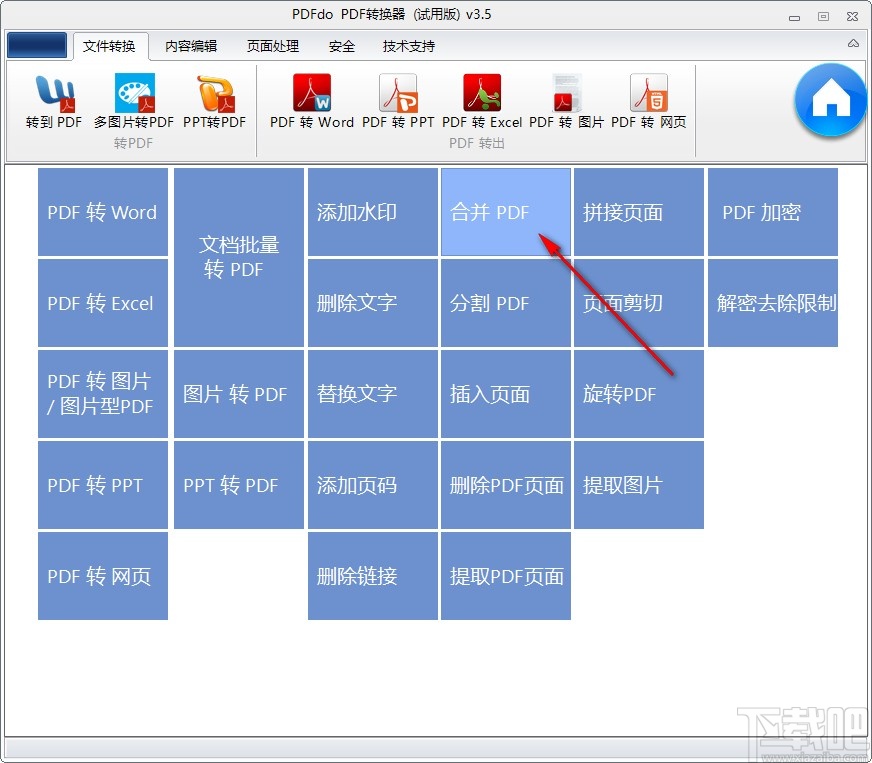872x763 pixels.
Task: Minimize the PDFdo window
Action: pyautogui.click(x=794, y=17)
